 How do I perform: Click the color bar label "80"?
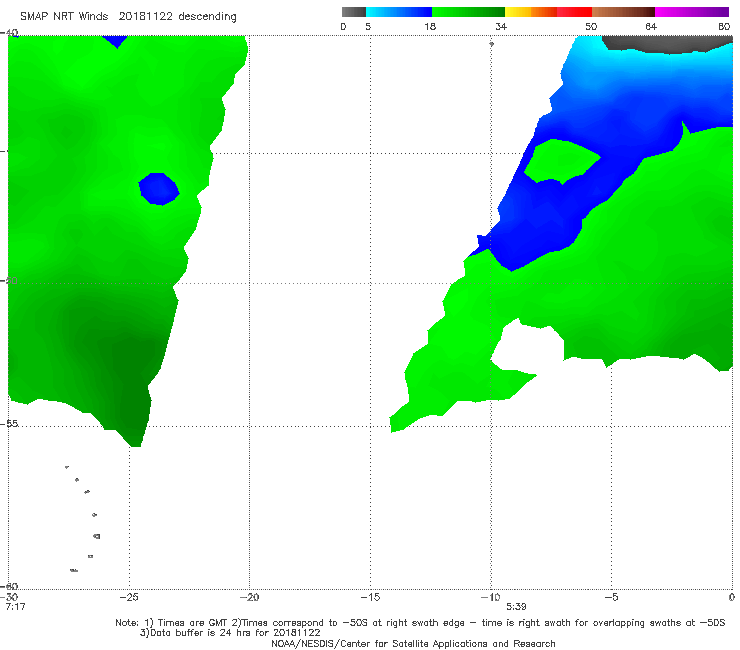[x=724, y=26]
